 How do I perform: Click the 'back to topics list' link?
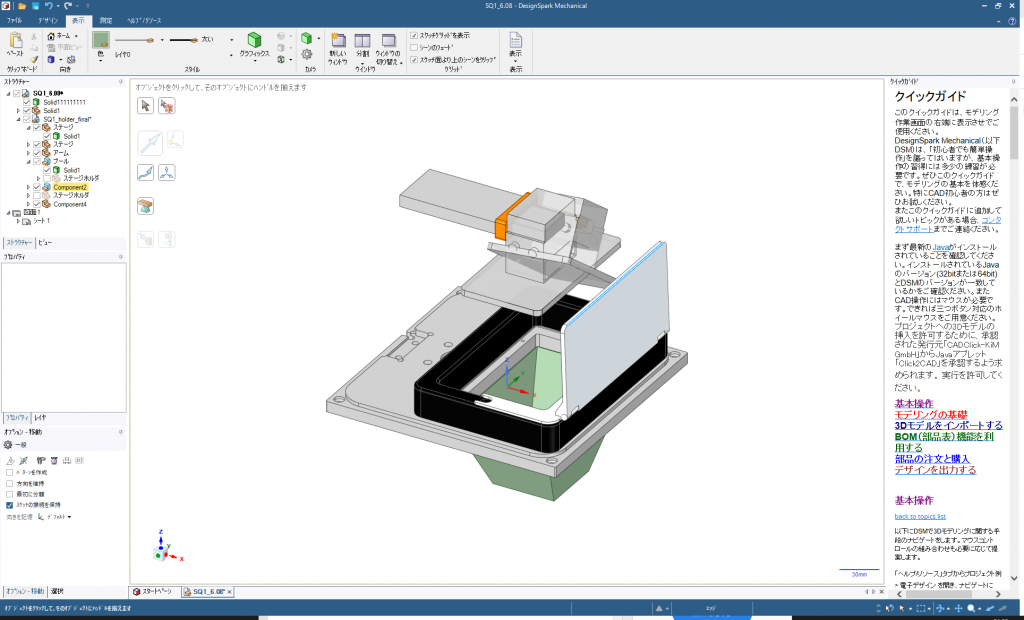(919, 516)
